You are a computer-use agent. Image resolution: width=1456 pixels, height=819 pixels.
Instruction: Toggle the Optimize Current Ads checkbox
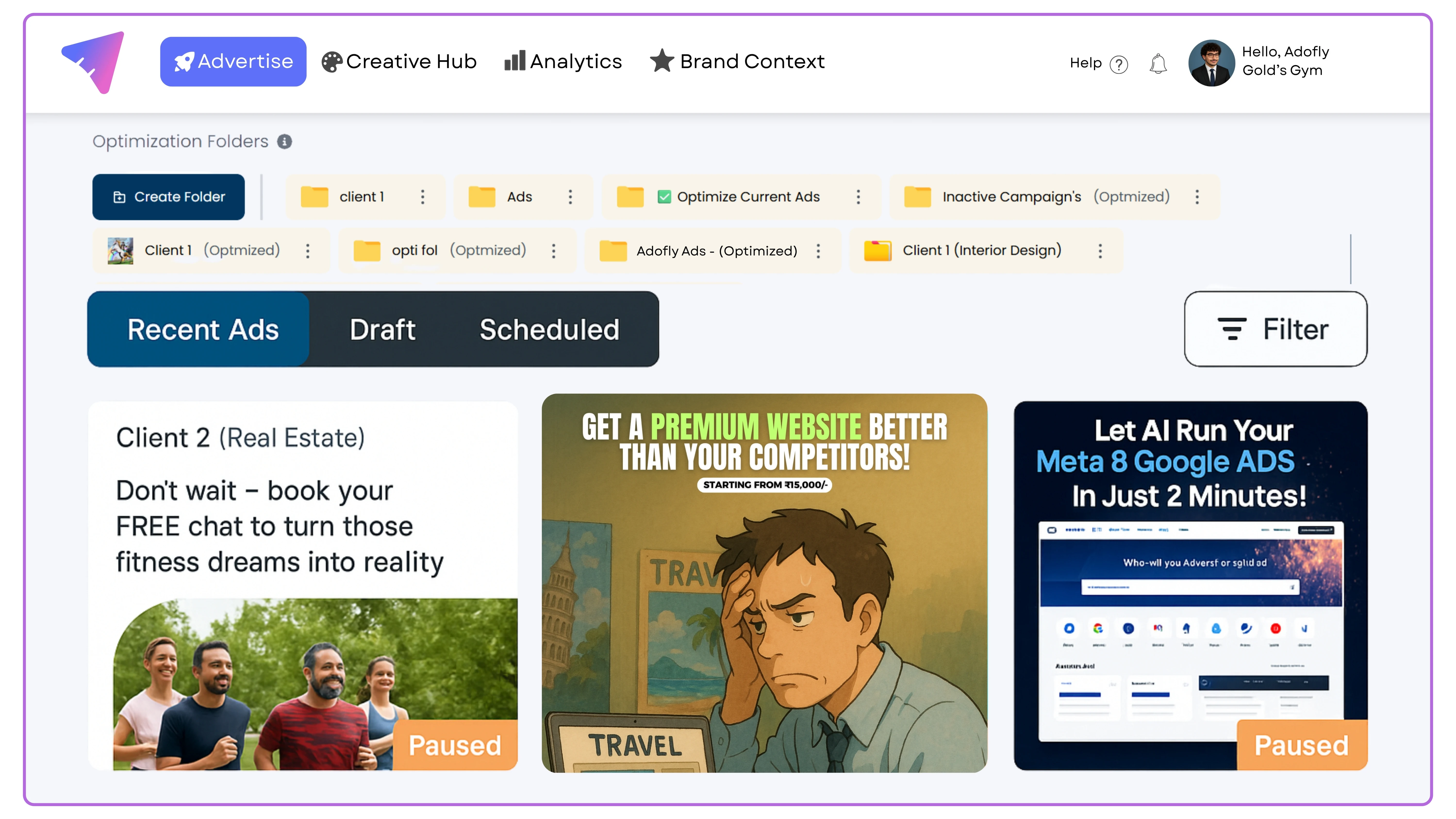click(x=664, y=197)
